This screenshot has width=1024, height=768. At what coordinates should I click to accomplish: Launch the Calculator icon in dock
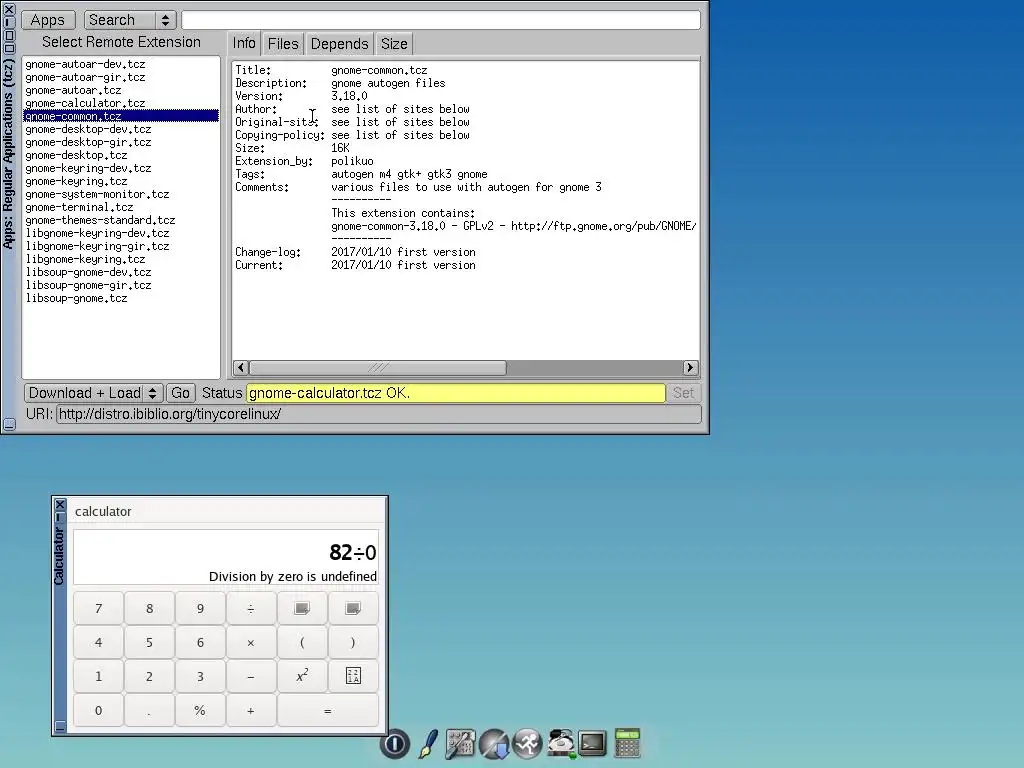628,743
